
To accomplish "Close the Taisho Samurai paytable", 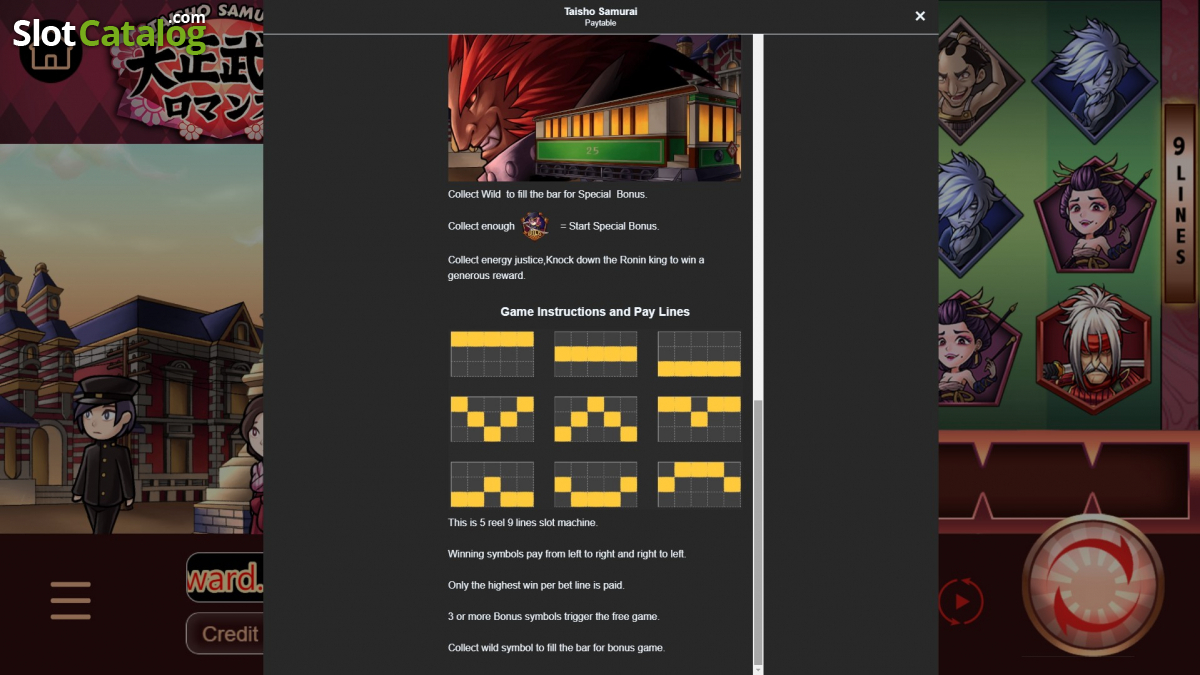I will coord(920,16).
